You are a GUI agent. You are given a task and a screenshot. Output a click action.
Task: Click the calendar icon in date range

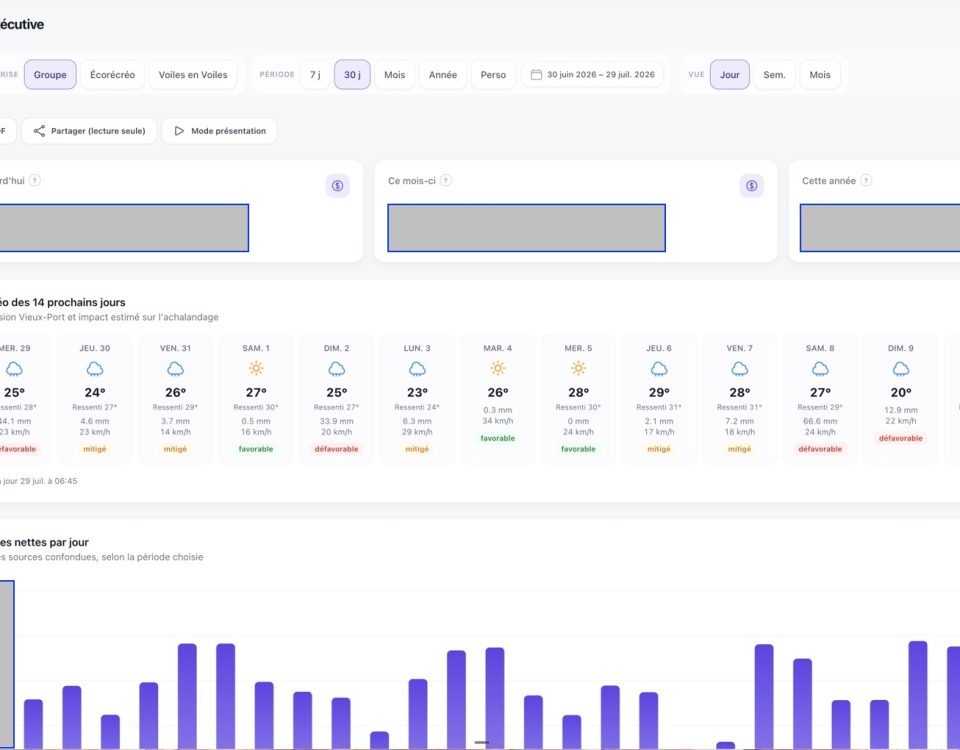pos(536,75)
